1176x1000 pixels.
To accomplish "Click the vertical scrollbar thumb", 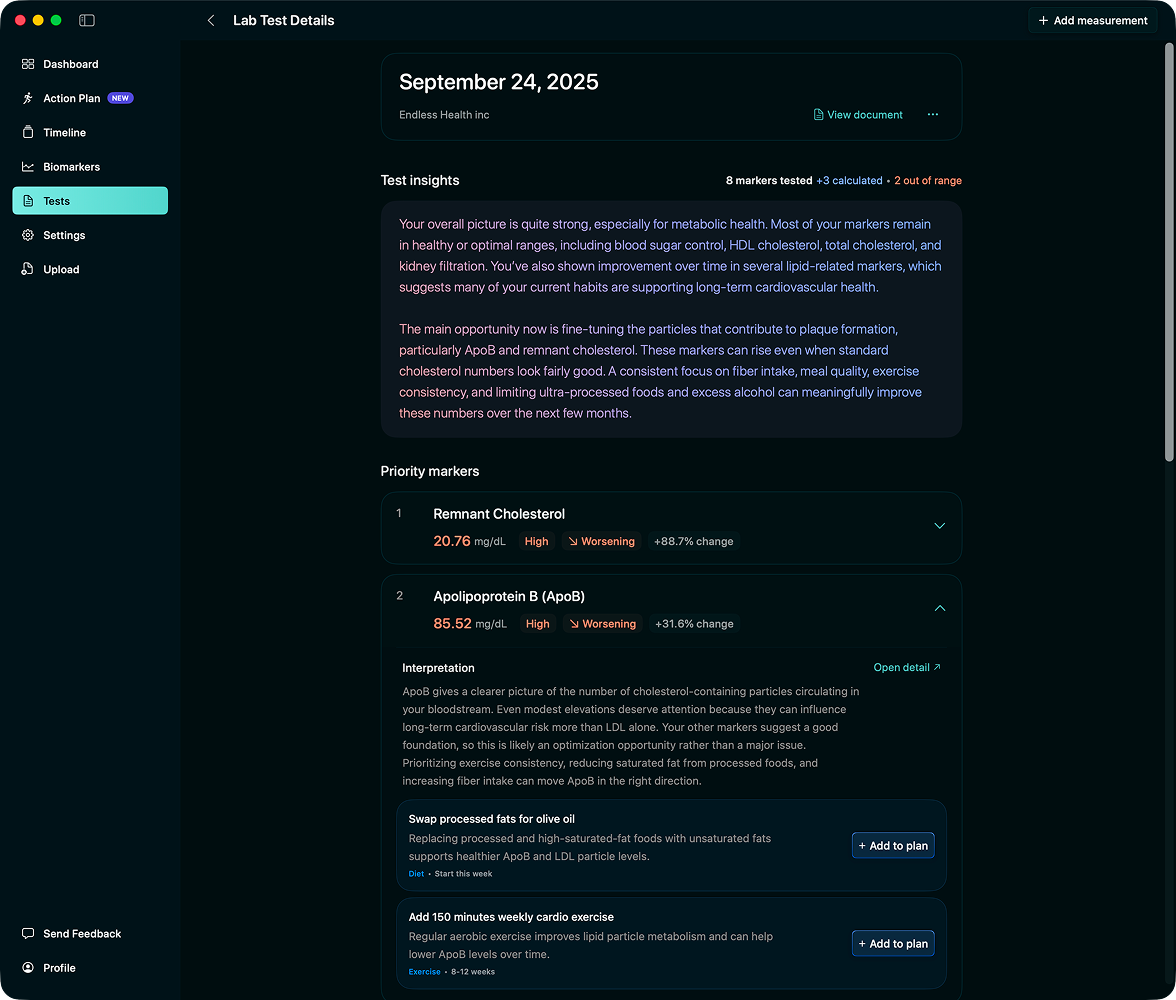I will coord(1168,252).
